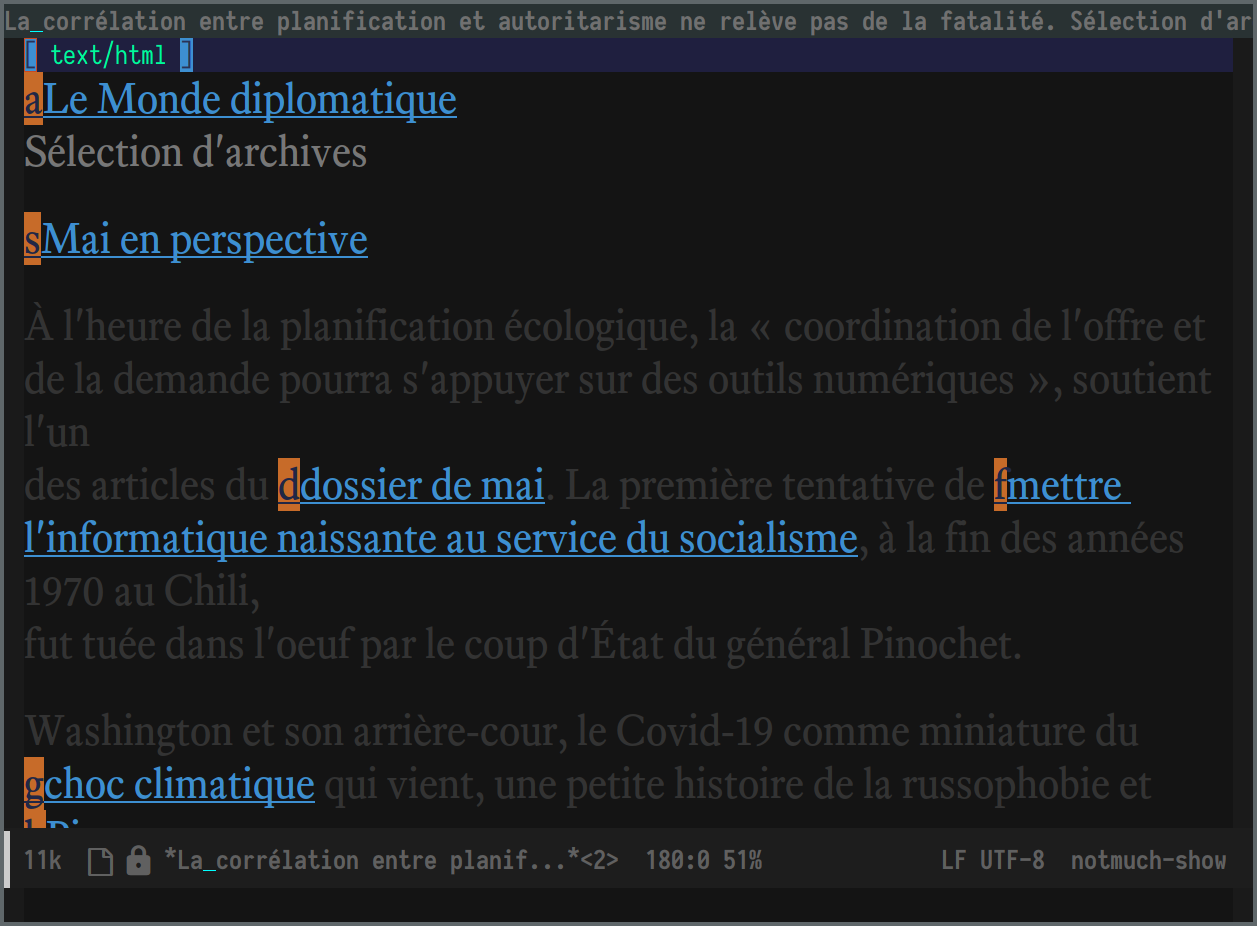
Task: Click the line starting Washington et son arrière-cour
Action: (x=581, y=732)
